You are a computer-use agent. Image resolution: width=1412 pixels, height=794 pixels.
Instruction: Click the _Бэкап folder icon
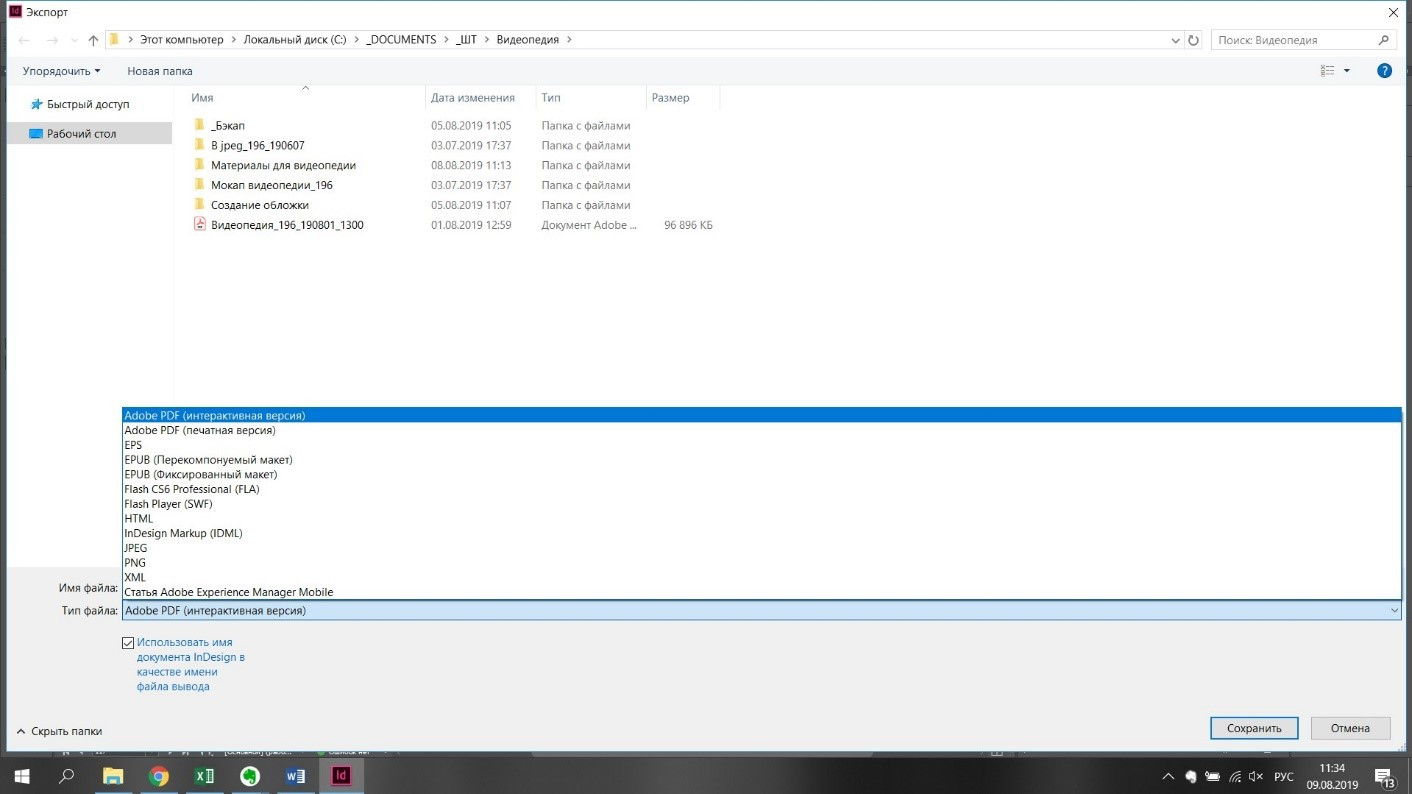click(199, 126)
